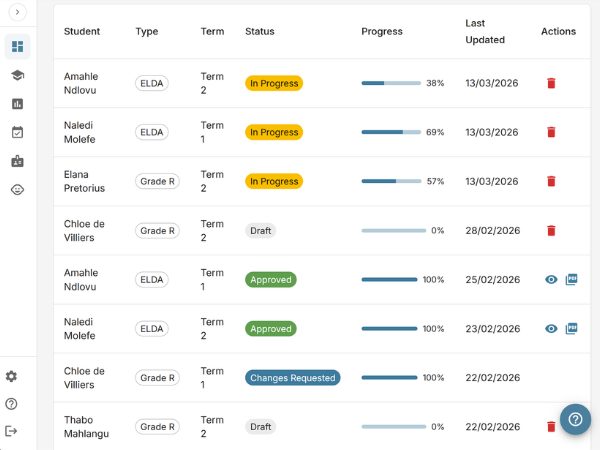Click the Last Updated column header

(x=485, y=31)
